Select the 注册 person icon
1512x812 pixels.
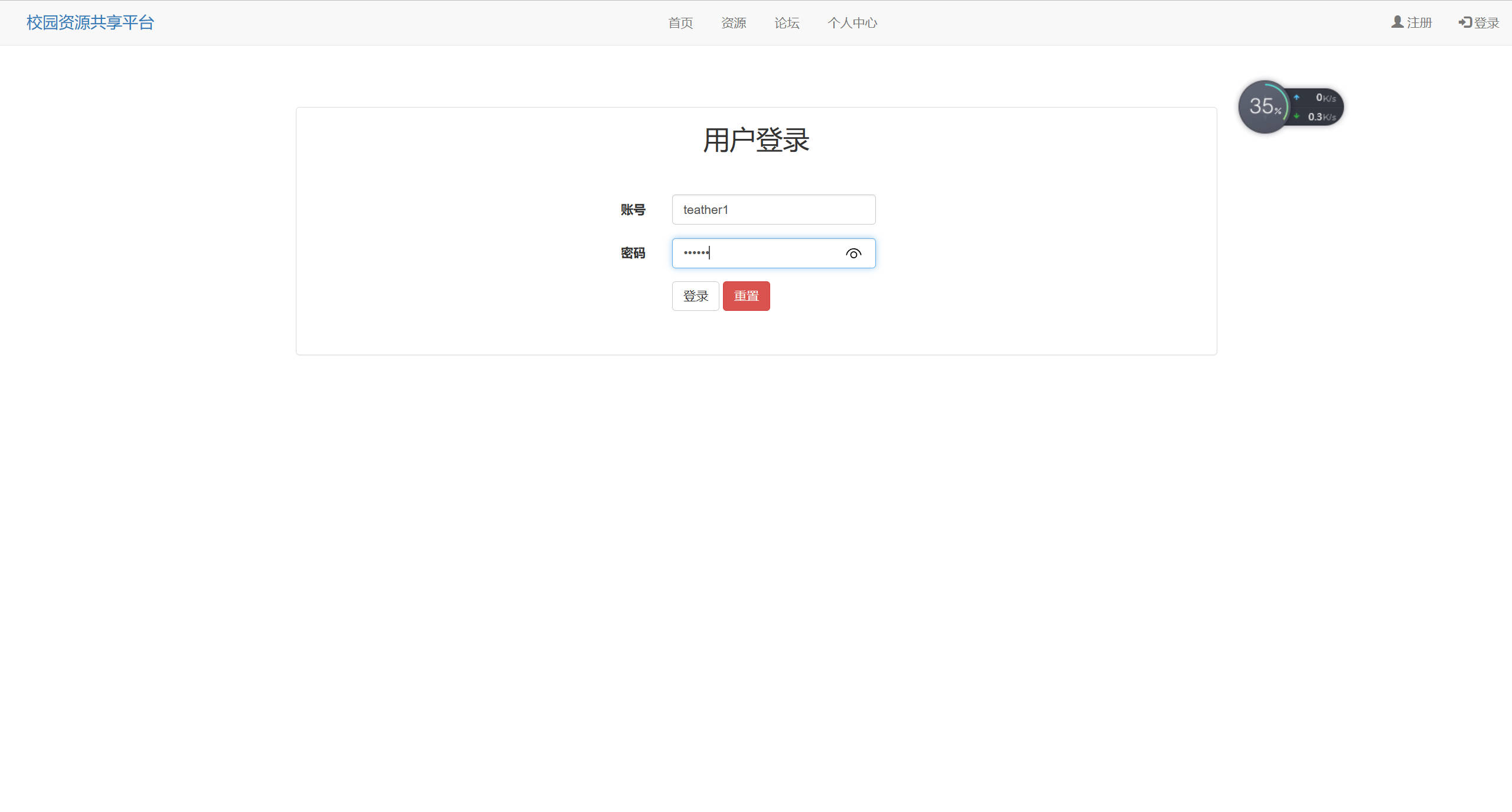tap(1396, 22)
